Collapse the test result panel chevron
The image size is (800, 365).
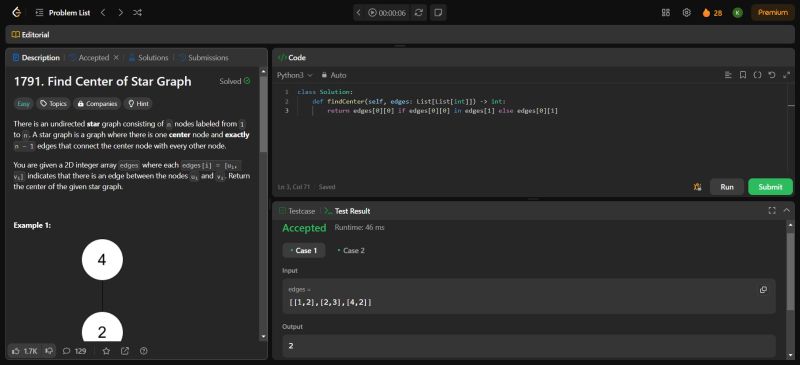[x=786, y=211]
